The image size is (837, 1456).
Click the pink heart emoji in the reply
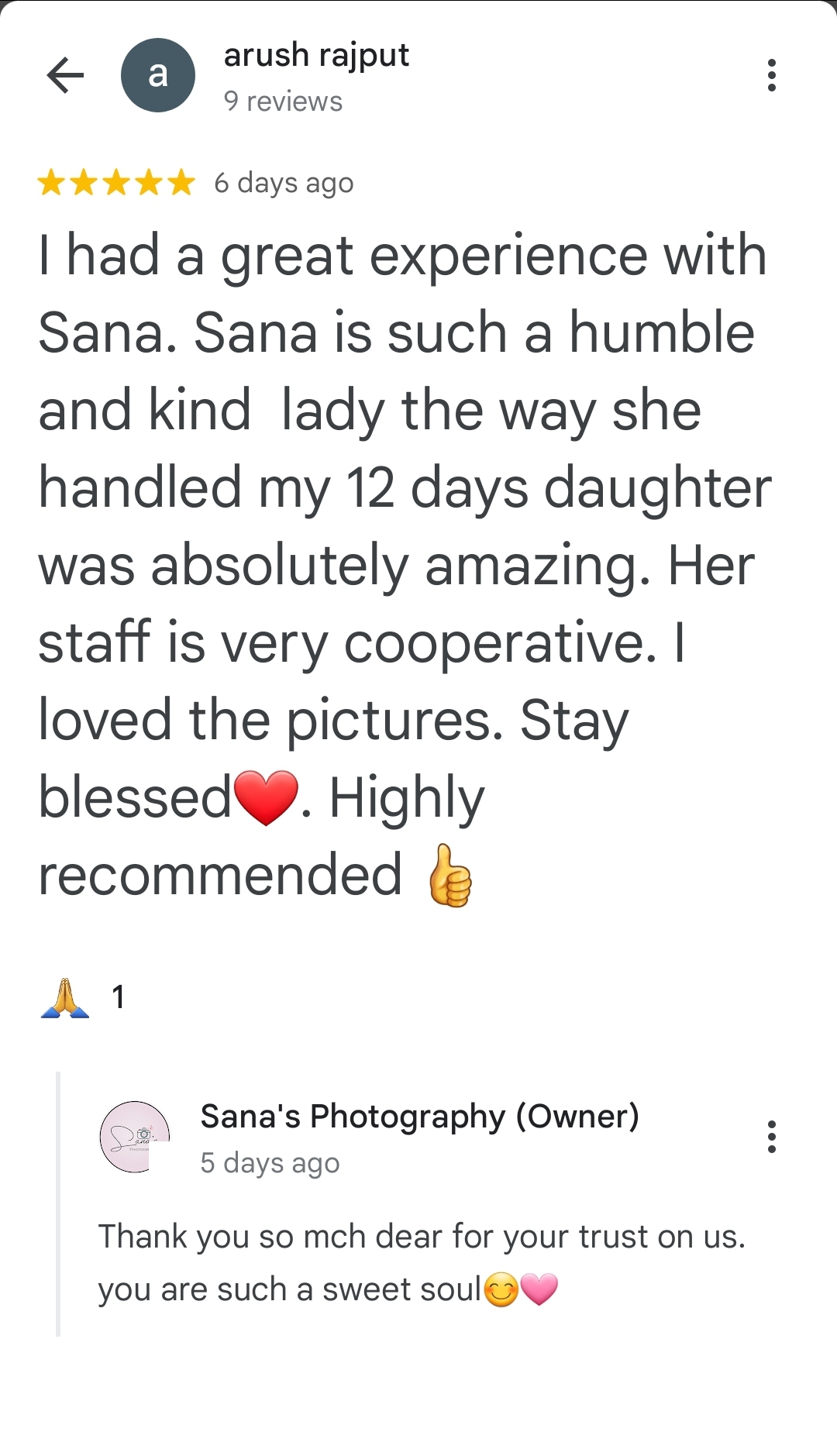(539, 1290)
